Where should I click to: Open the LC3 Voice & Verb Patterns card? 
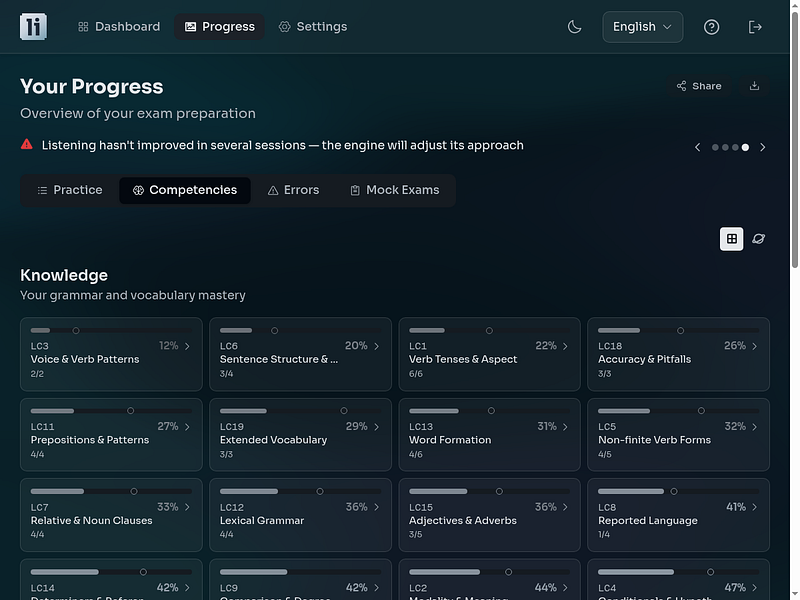coord(111,354)
